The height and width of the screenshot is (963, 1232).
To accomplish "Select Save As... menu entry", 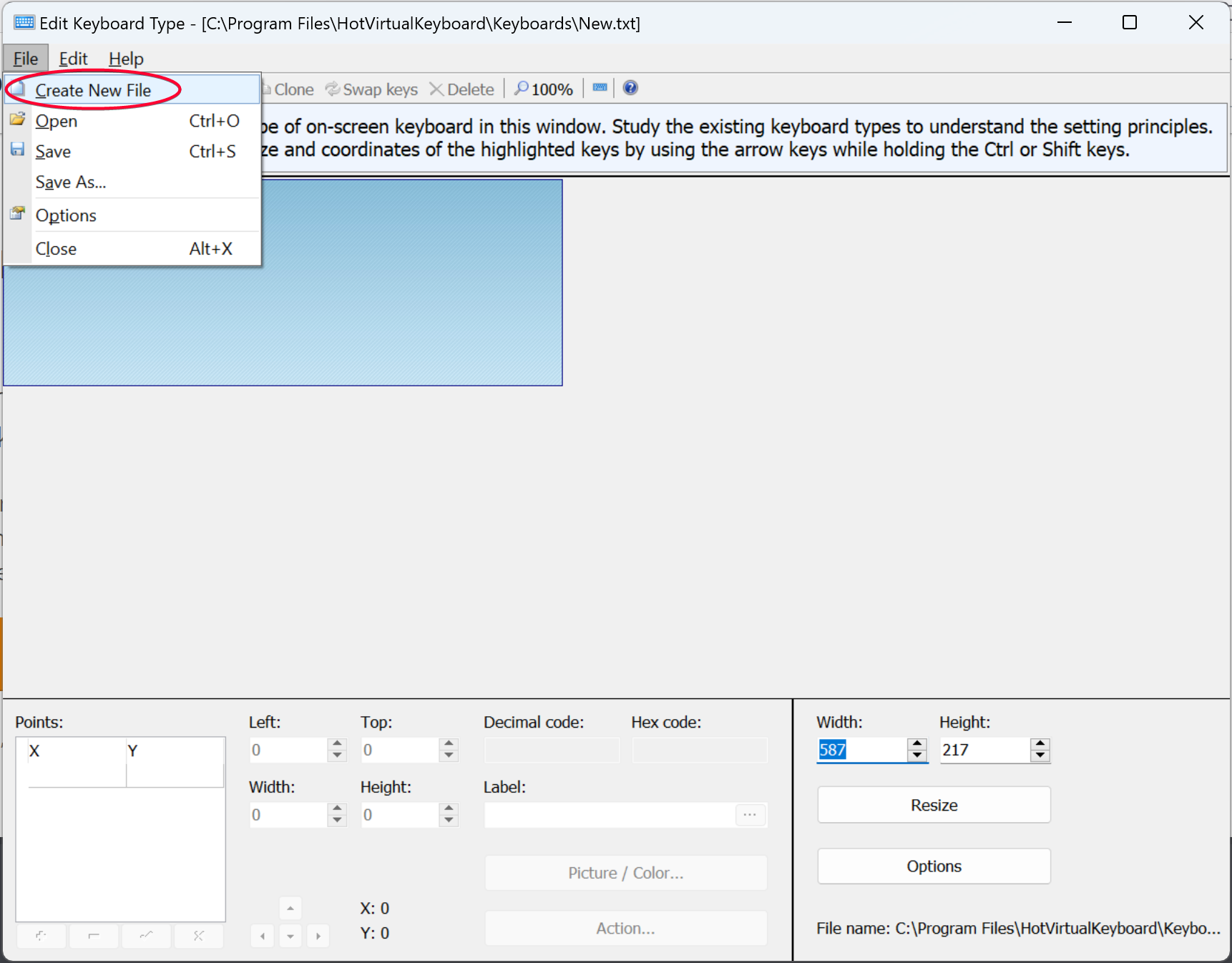I will pyautogui.click(x=132, y=182).
